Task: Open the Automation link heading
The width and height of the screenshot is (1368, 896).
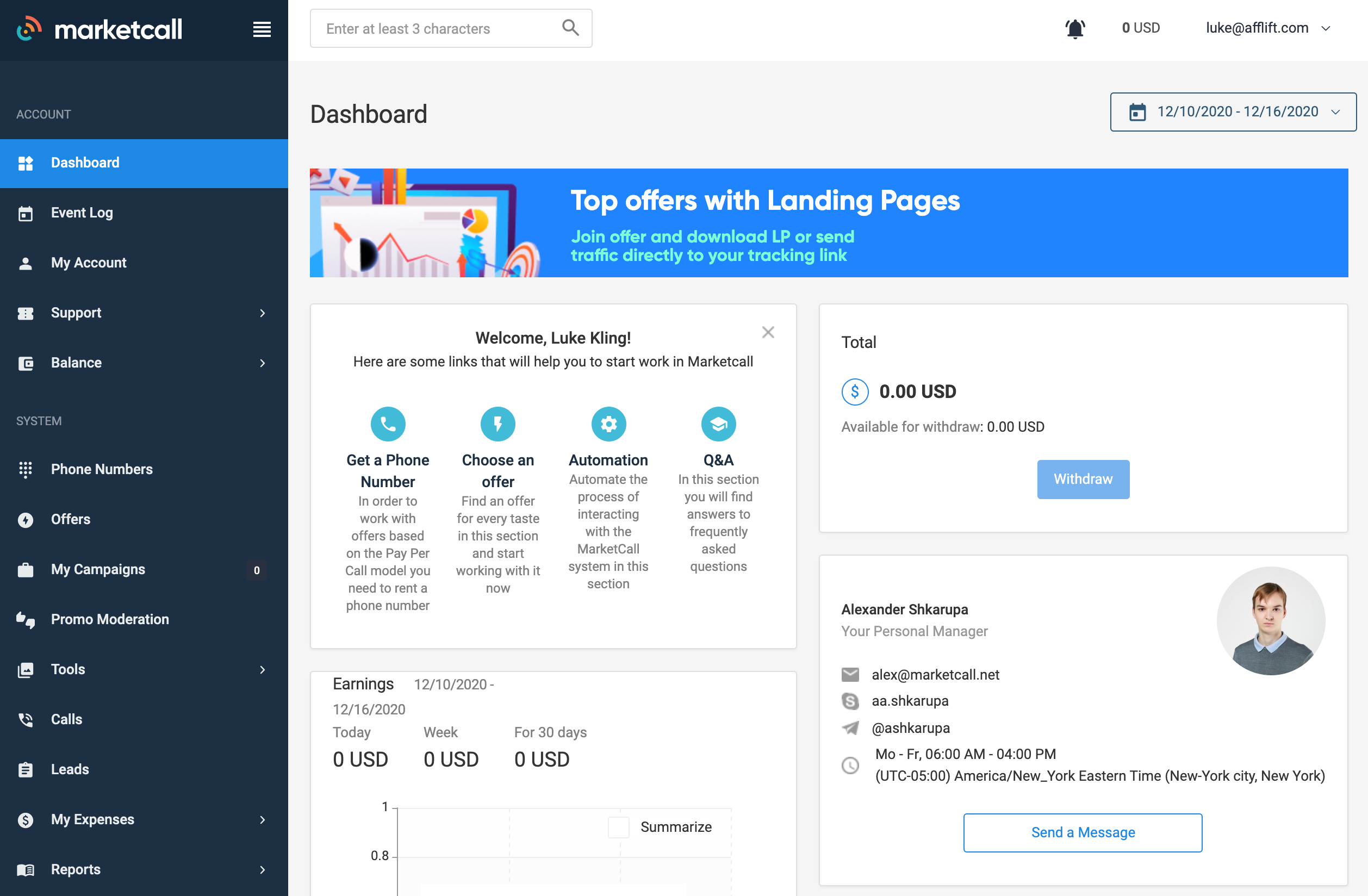Action: [608, 461]
